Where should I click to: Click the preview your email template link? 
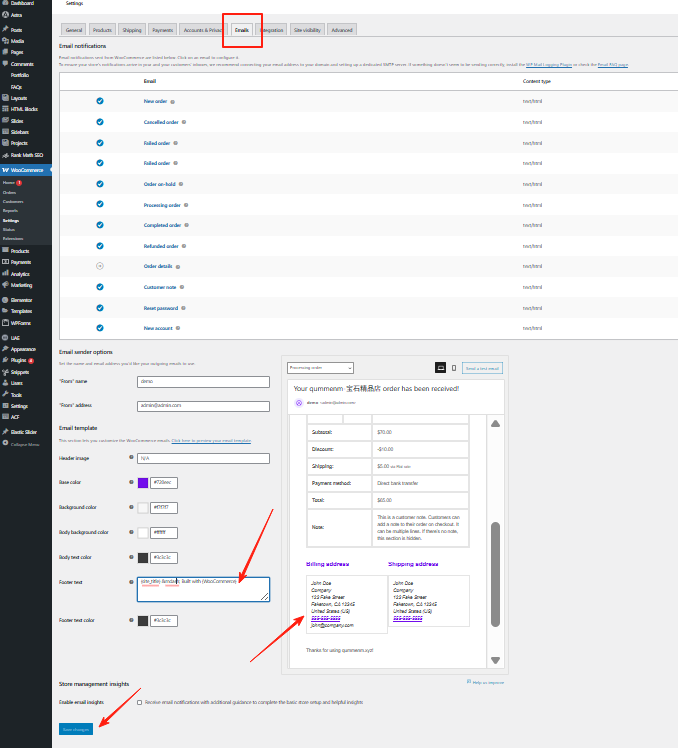point(211,441)
